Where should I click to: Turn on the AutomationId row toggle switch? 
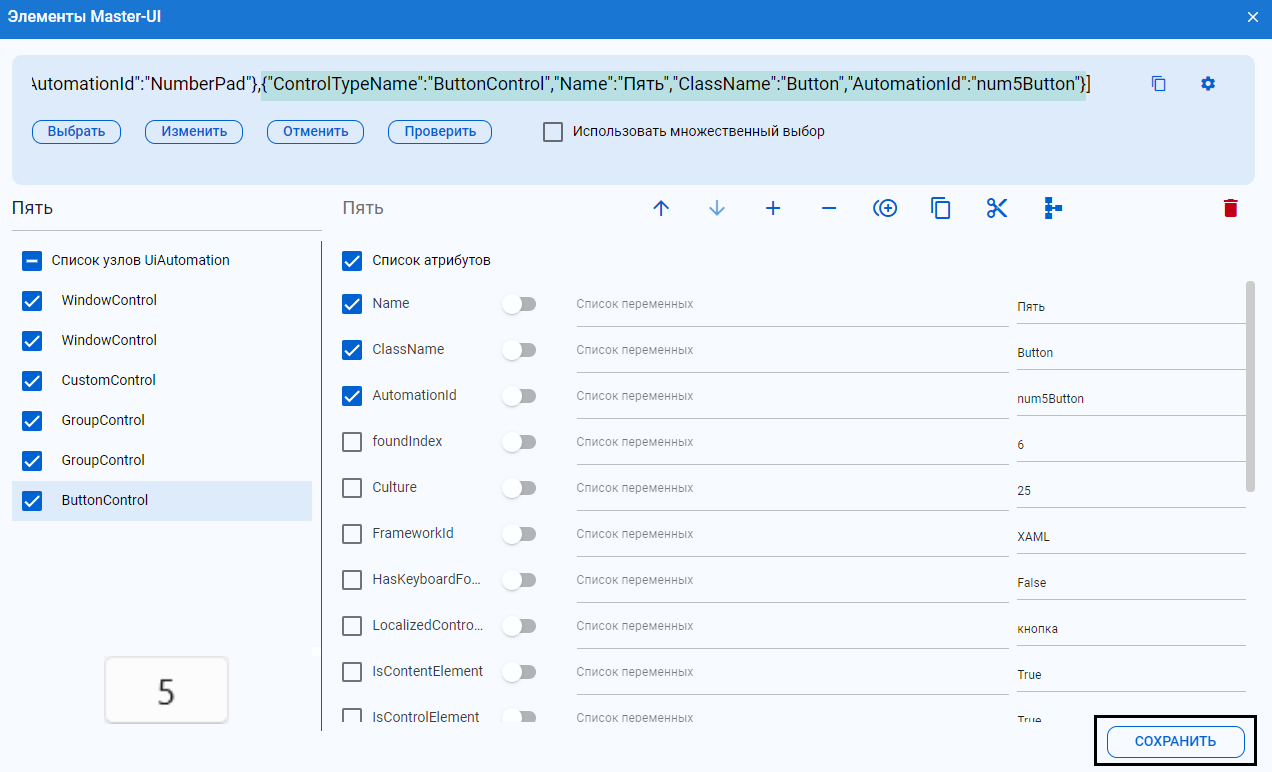[519, 396]
